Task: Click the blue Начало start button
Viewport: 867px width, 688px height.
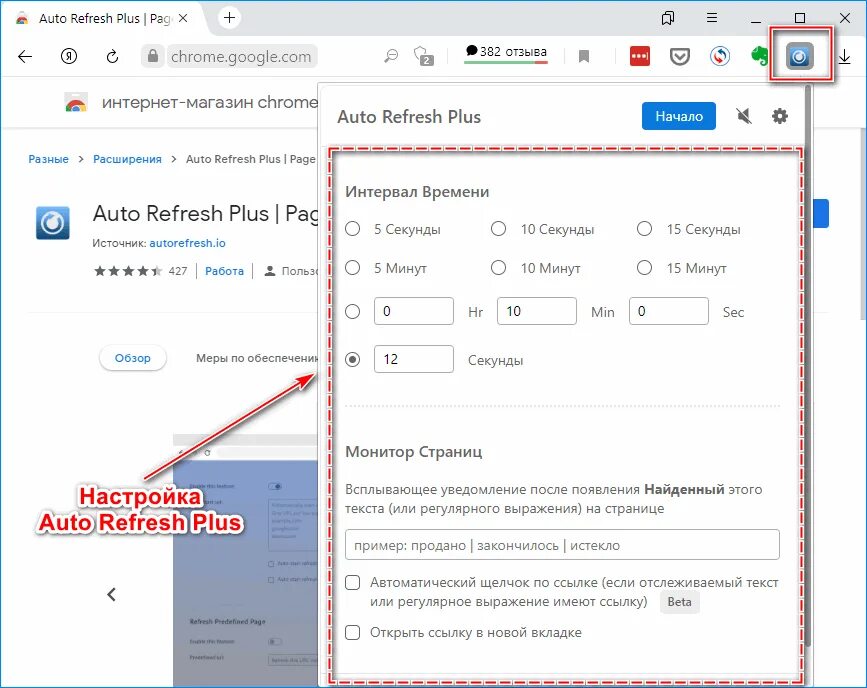Action: 678,116
